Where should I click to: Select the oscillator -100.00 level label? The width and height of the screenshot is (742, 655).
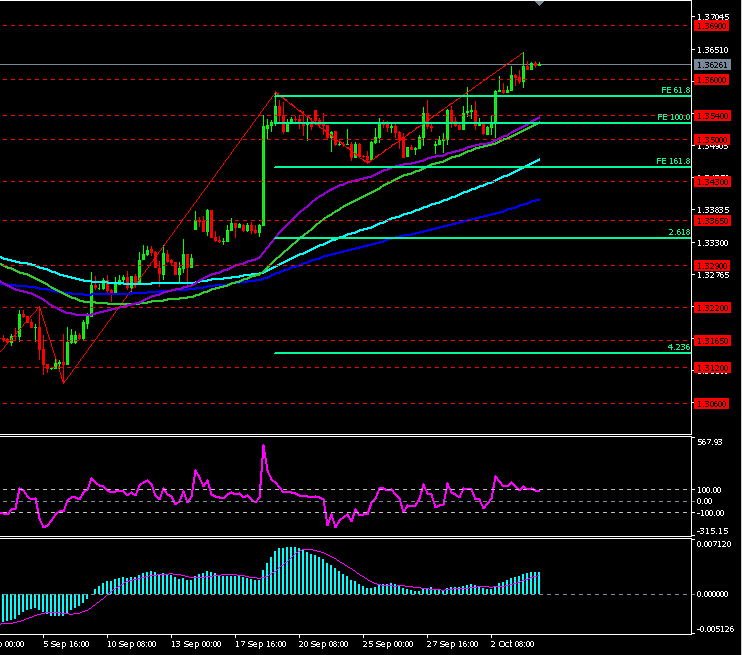coord(709,513)
